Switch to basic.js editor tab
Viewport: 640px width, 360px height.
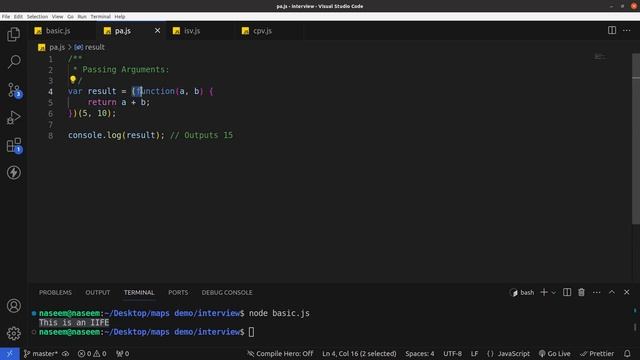[x=62, y=31]
